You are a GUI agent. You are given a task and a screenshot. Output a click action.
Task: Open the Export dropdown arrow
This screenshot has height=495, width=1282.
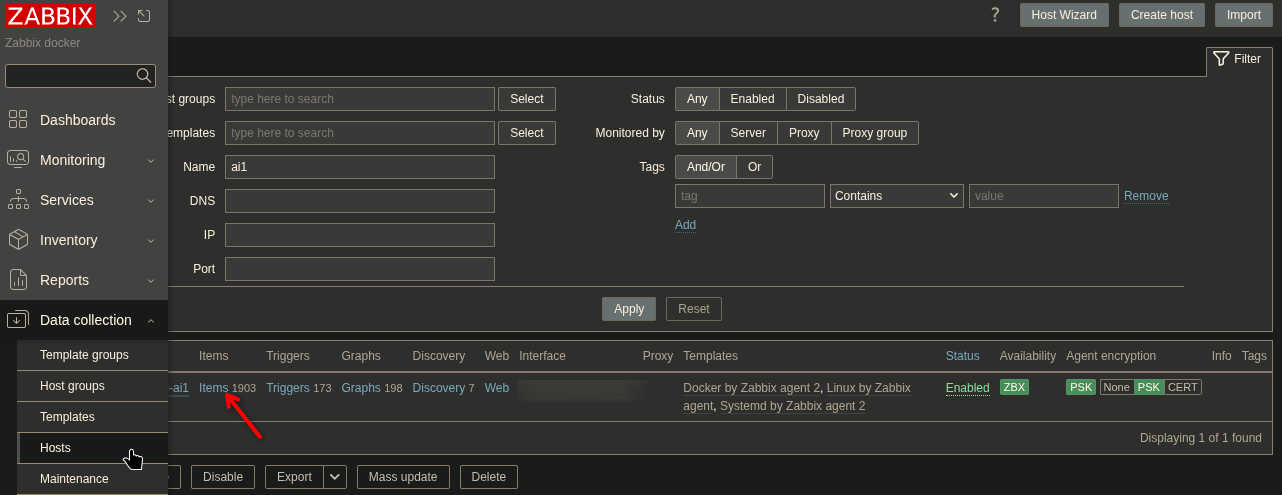(x=335, y=477)
